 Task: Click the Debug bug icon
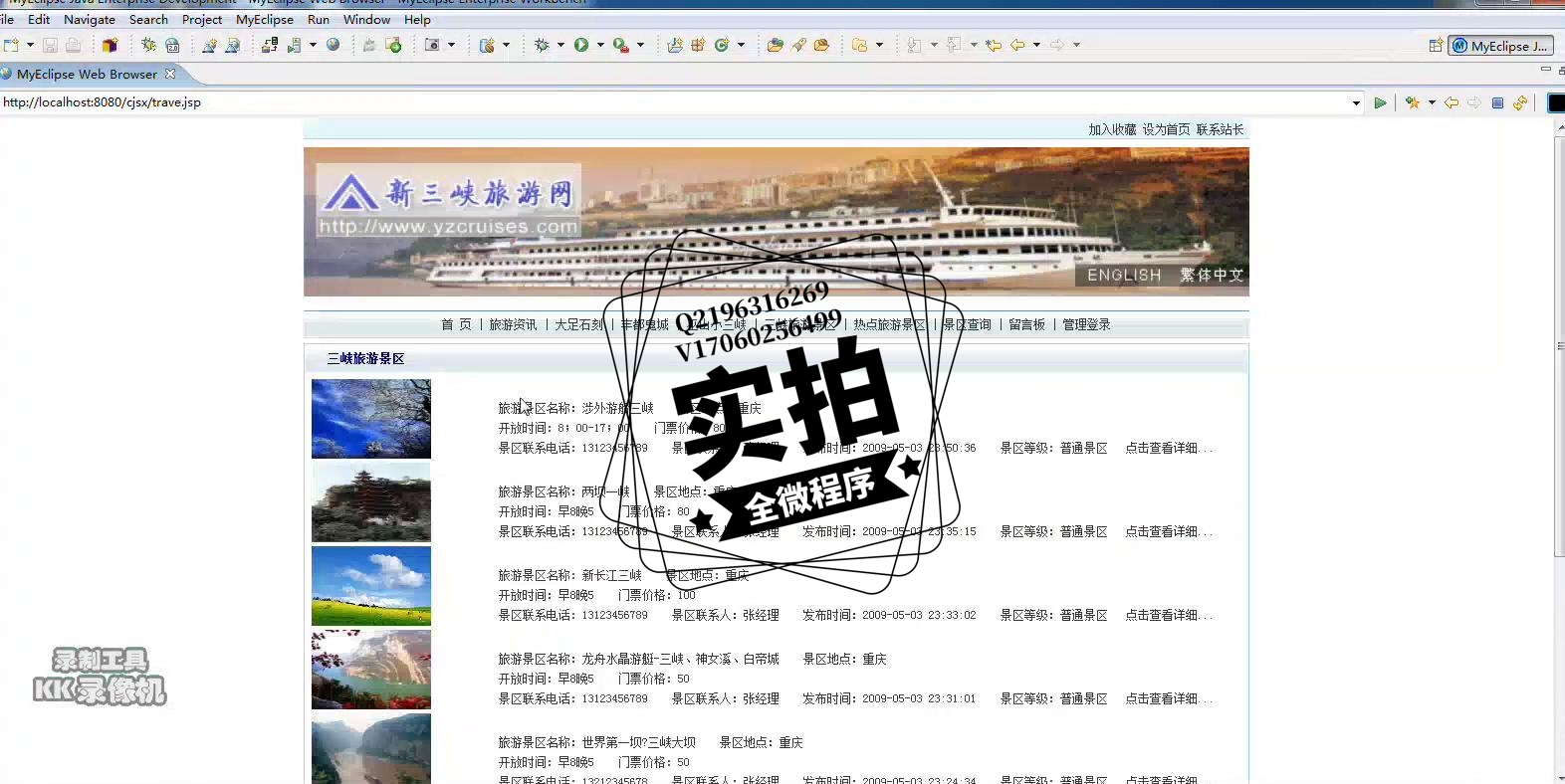(542, 45)
